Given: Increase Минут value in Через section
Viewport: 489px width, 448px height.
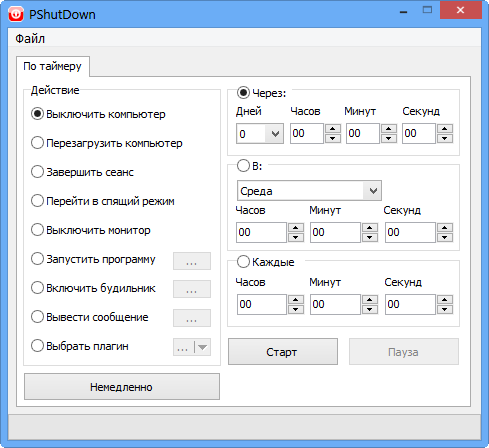Looking at the screenshot, I should [x=389, y=129].
